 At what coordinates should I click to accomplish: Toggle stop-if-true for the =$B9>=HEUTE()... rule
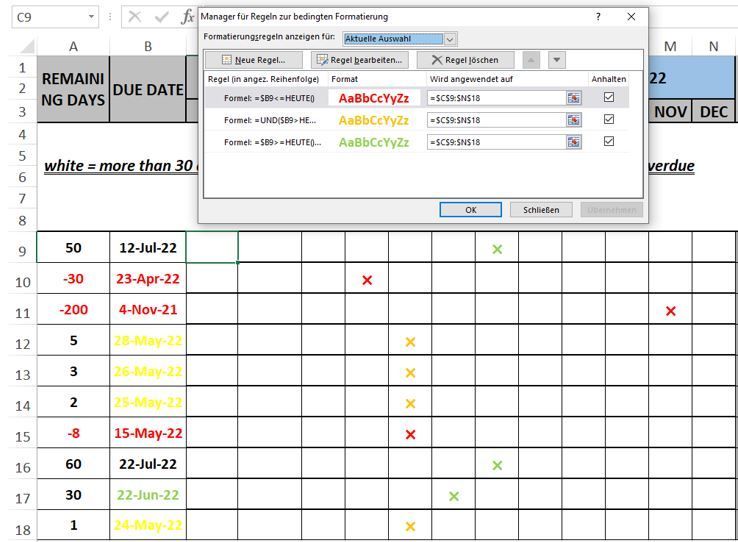point(609,141)
